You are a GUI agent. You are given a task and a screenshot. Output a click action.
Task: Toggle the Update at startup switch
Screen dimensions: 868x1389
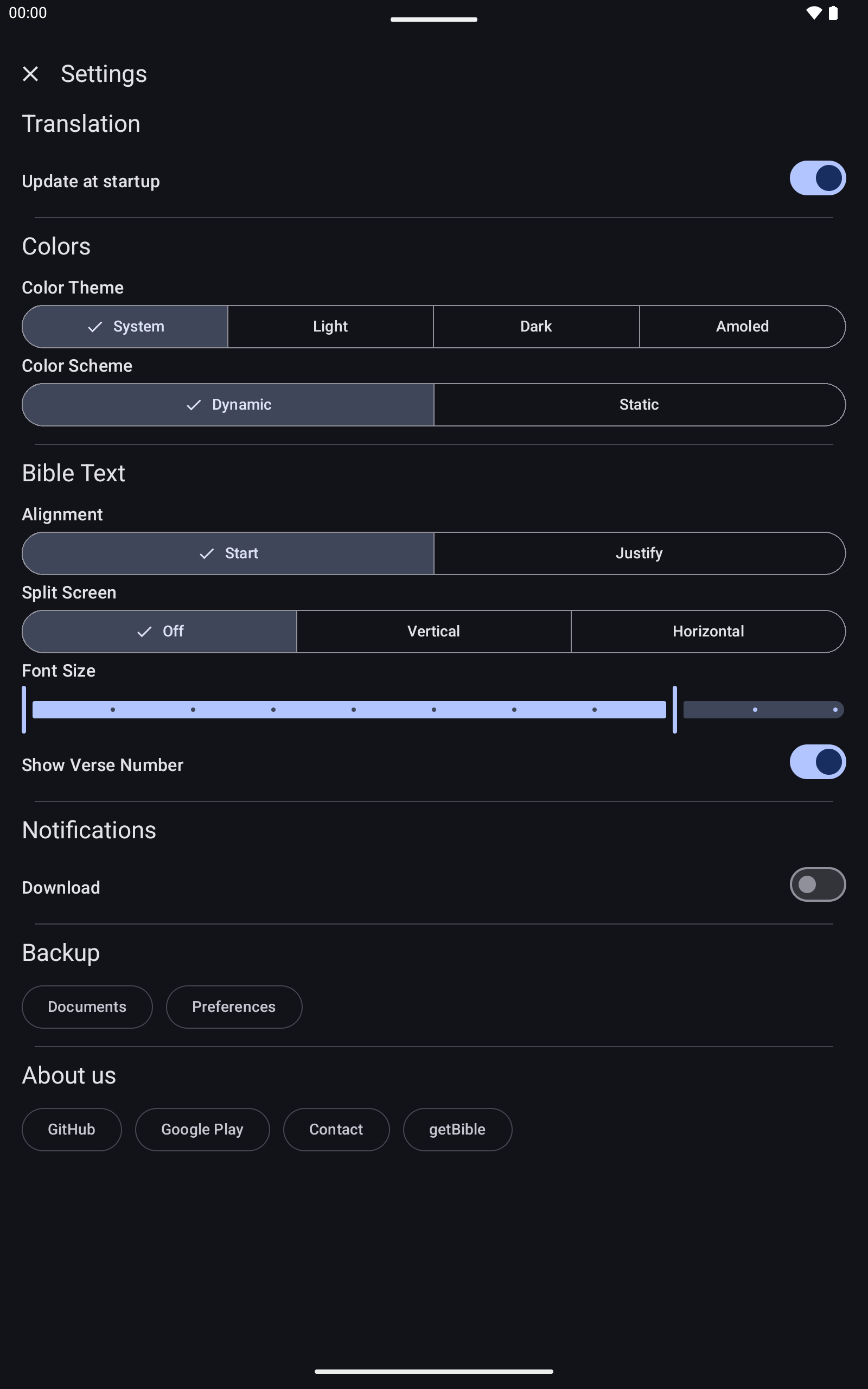(x=817, y=179)
